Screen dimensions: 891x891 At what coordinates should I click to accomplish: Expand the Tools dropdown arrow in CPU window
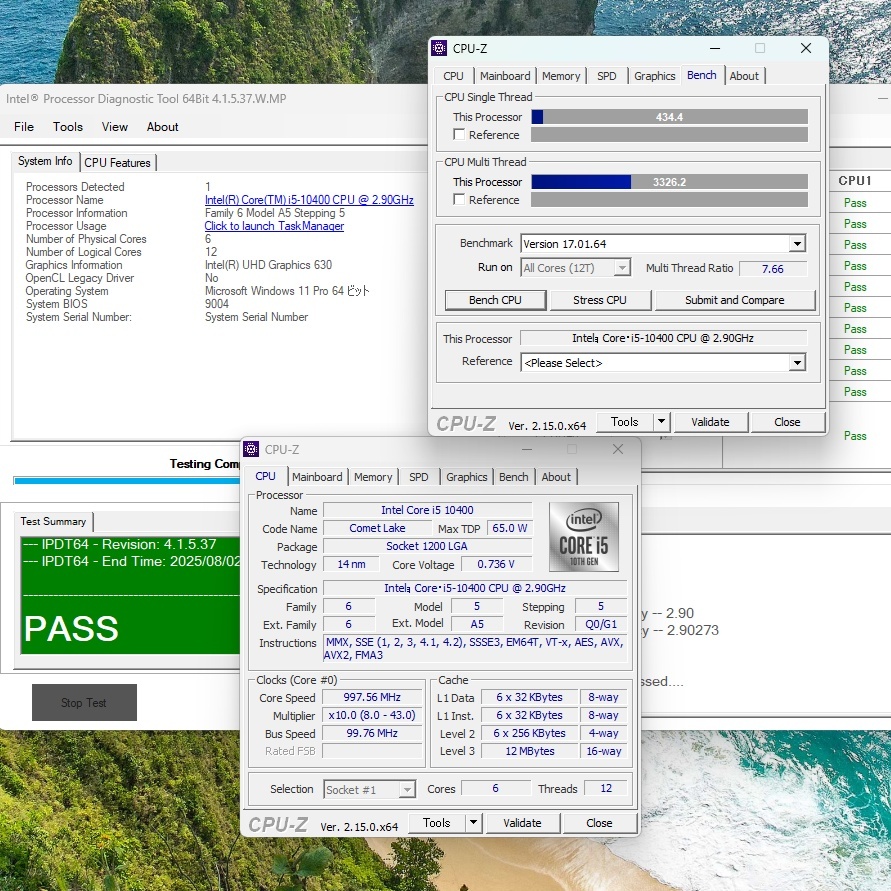point(474,823)
